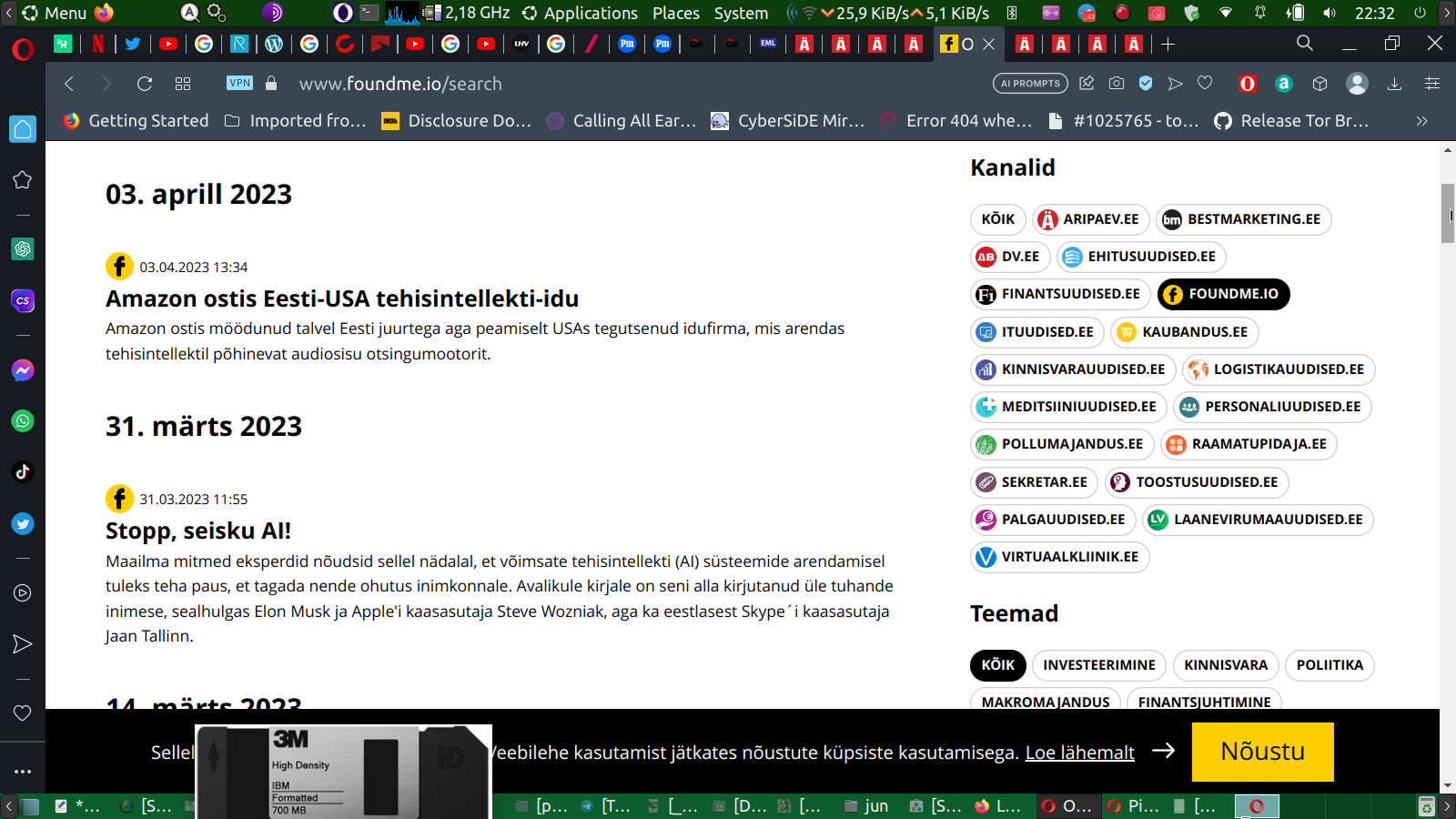Launch ChatGPT from the Opera sidebar
Image resolution: width=1456 pixels, height=819 pixels.
23,248
